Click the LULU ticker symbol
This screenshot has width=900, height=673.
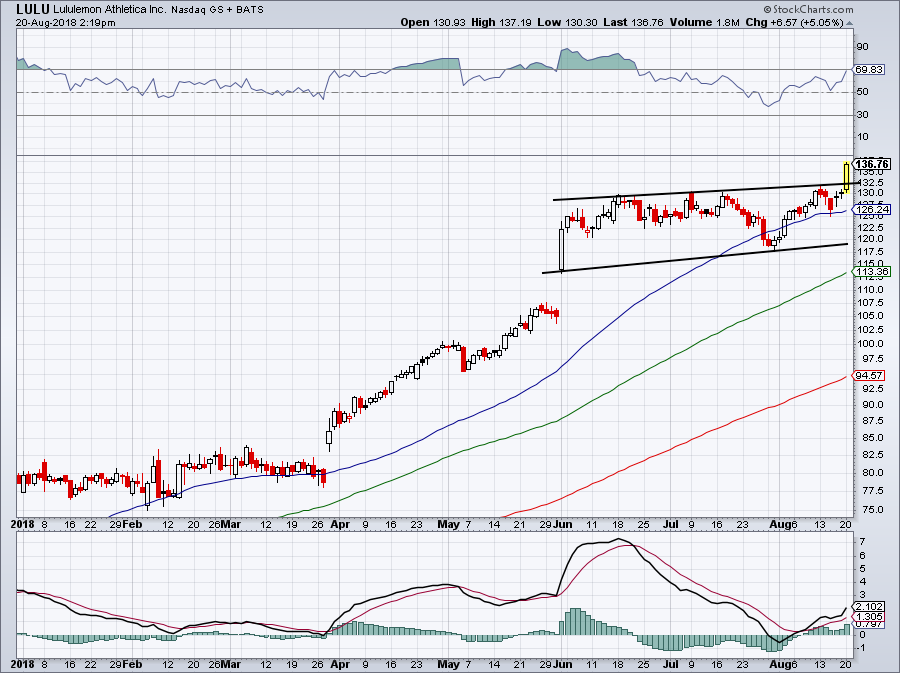33,9
